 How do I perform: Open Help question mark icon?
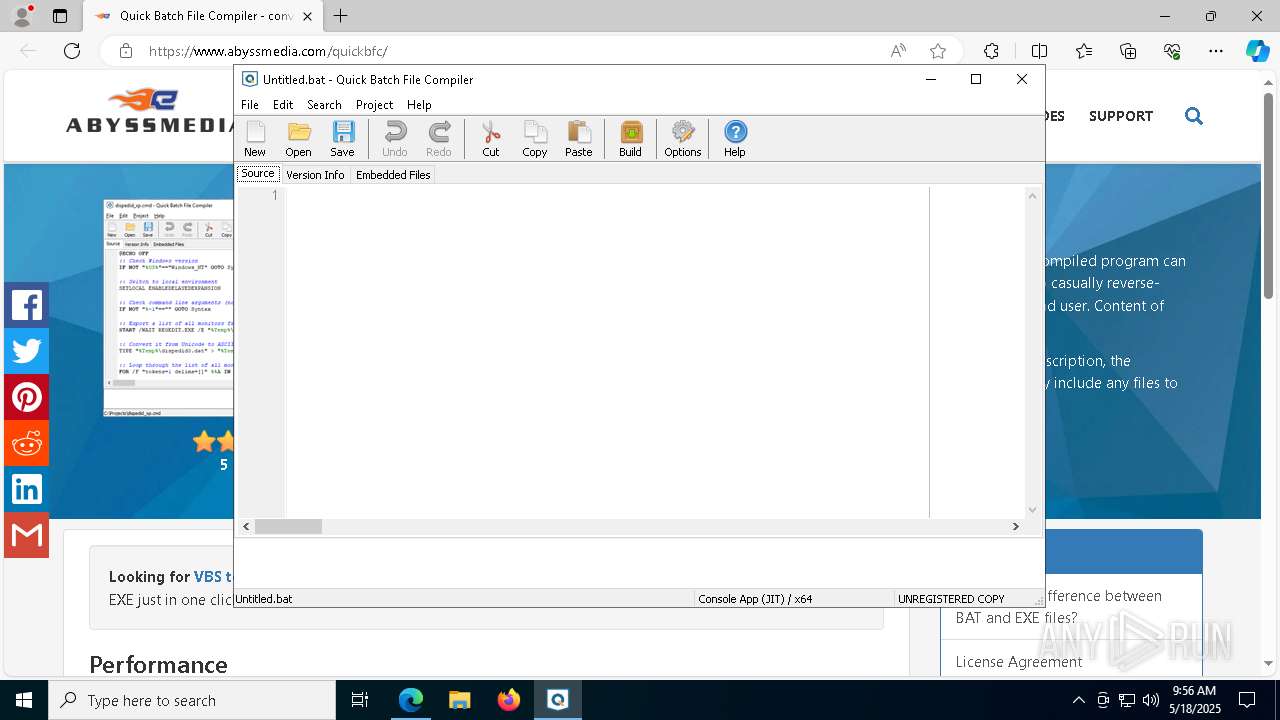(735, 139)
